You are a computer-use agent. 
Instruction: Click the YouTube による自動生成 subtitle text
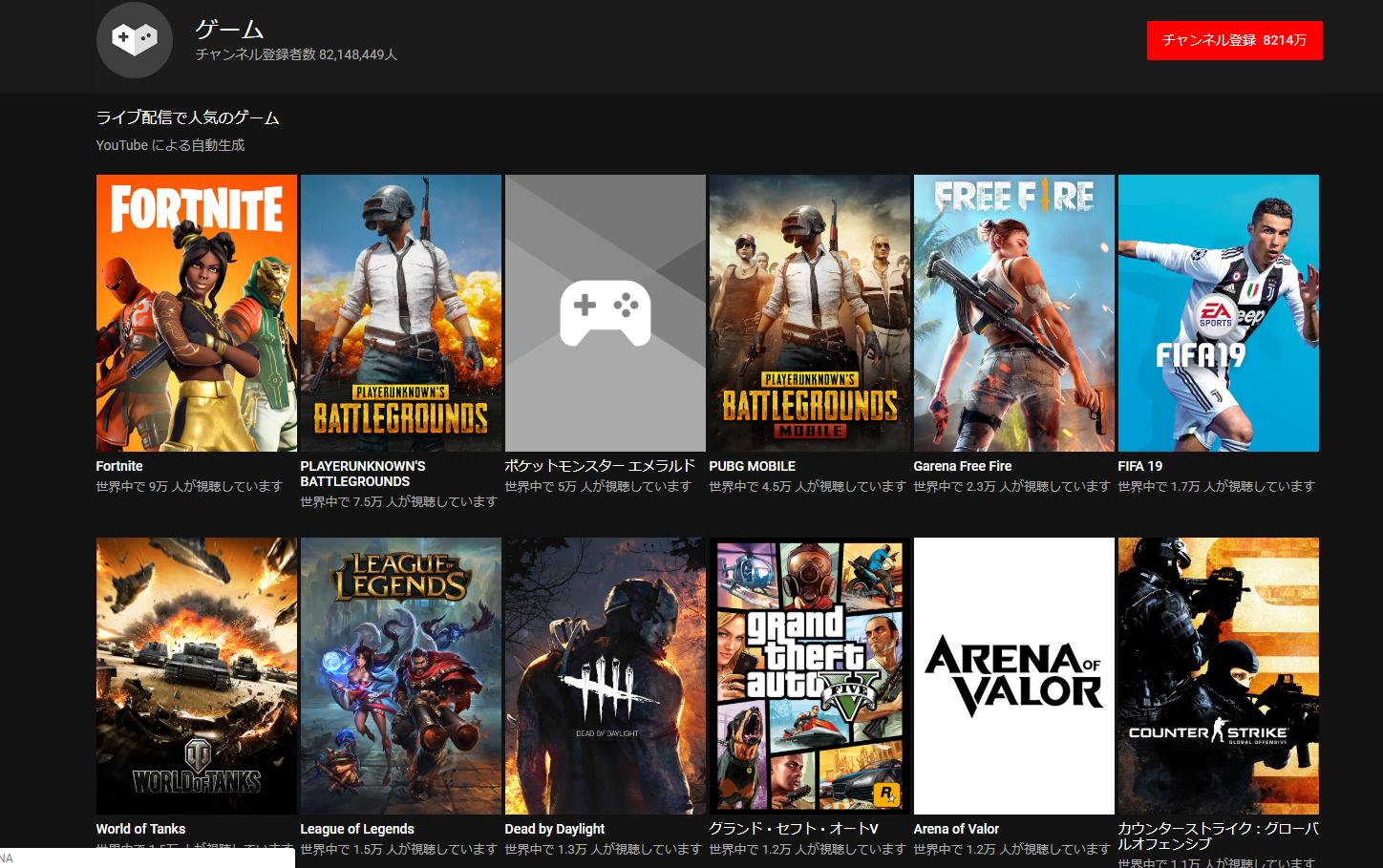(170, 145)
